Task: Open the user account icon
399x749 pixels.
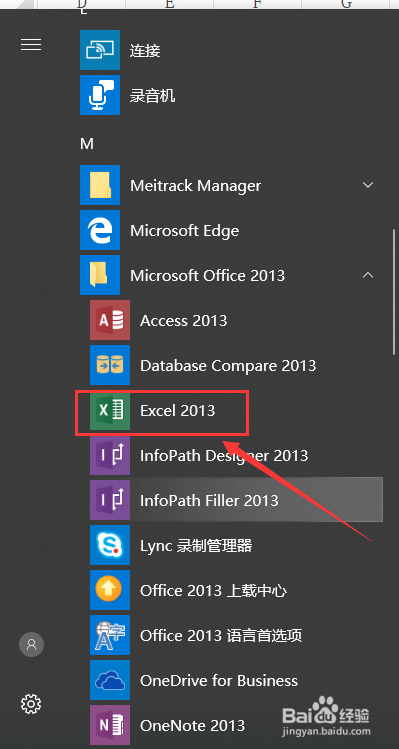Action: point(32,645)
